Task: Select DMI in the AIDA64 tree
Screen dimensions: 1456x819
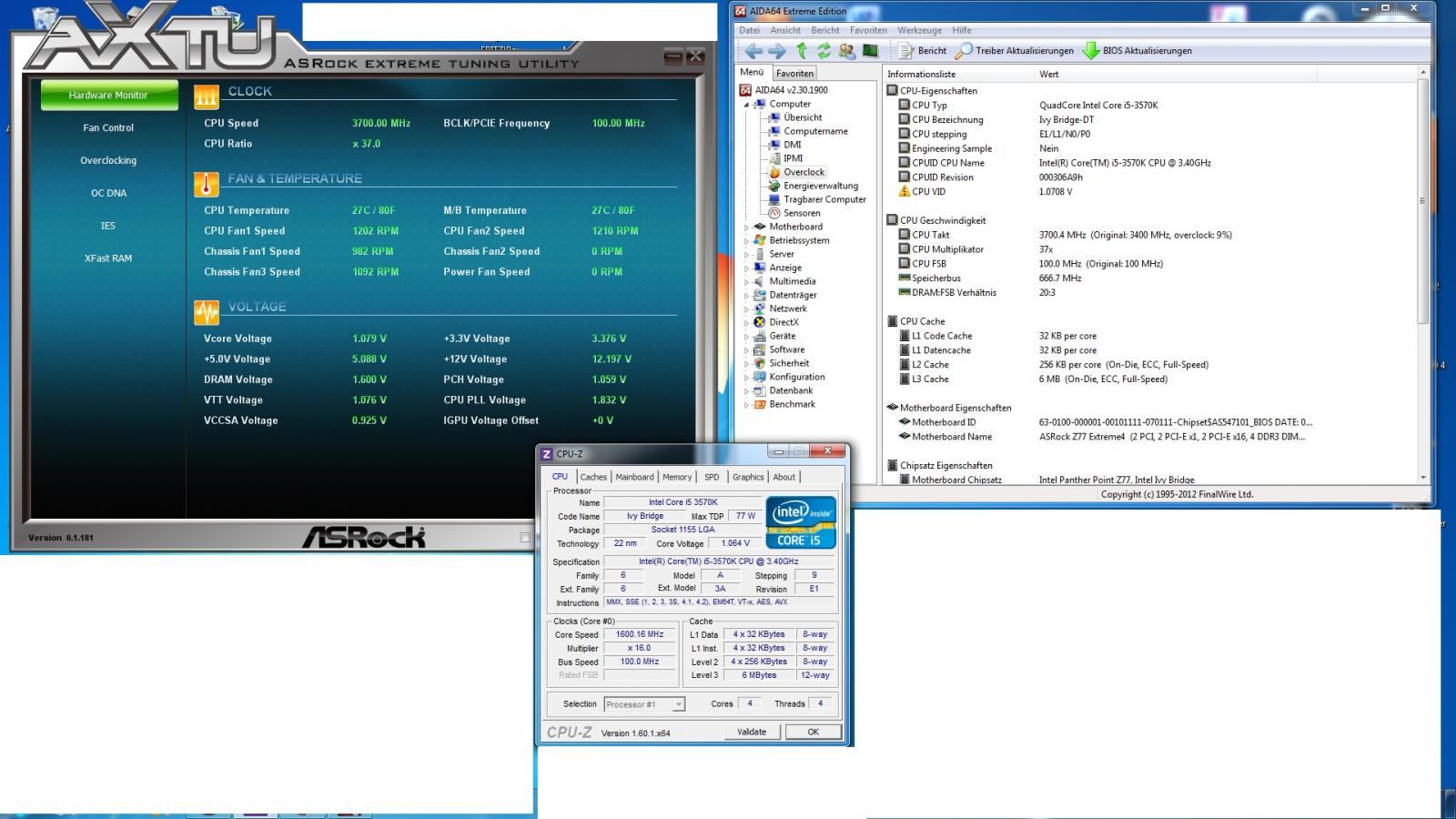Action: click(785, 145)
